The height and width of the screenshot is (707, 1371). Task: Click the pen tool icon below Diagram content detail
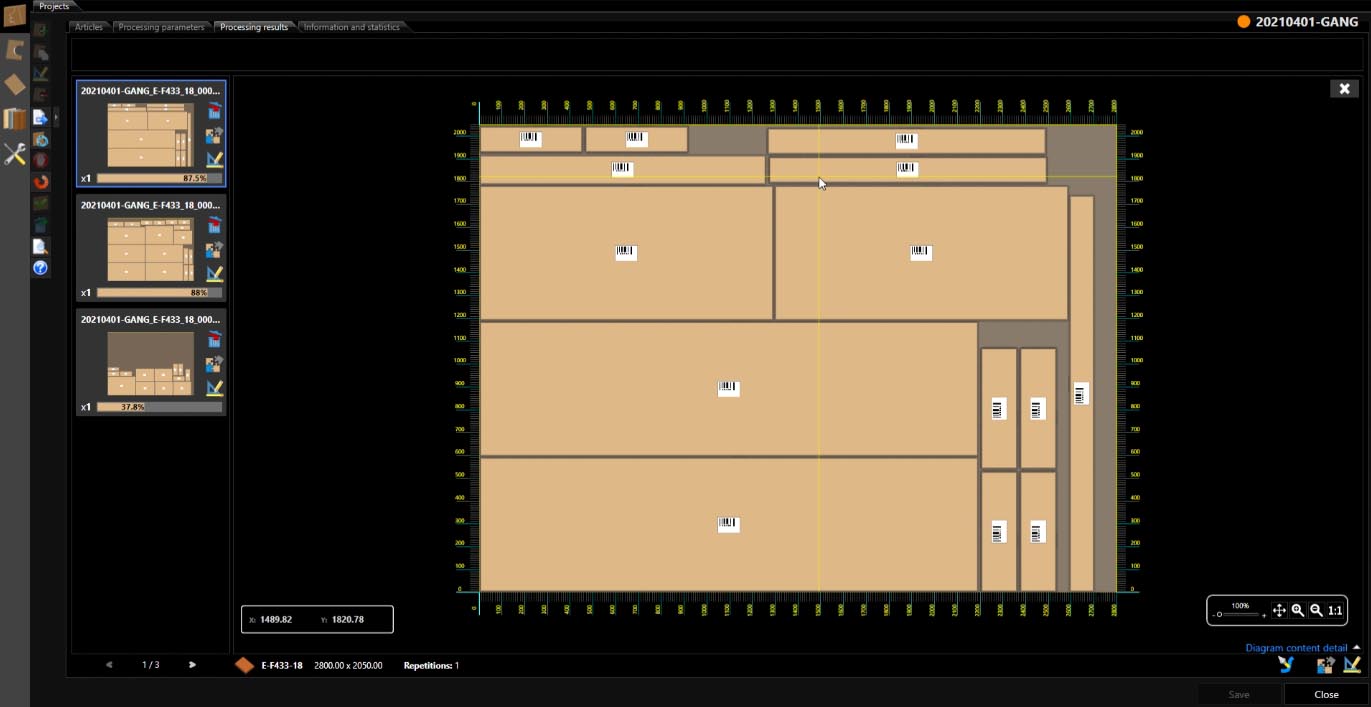[x=1285, y=665]
